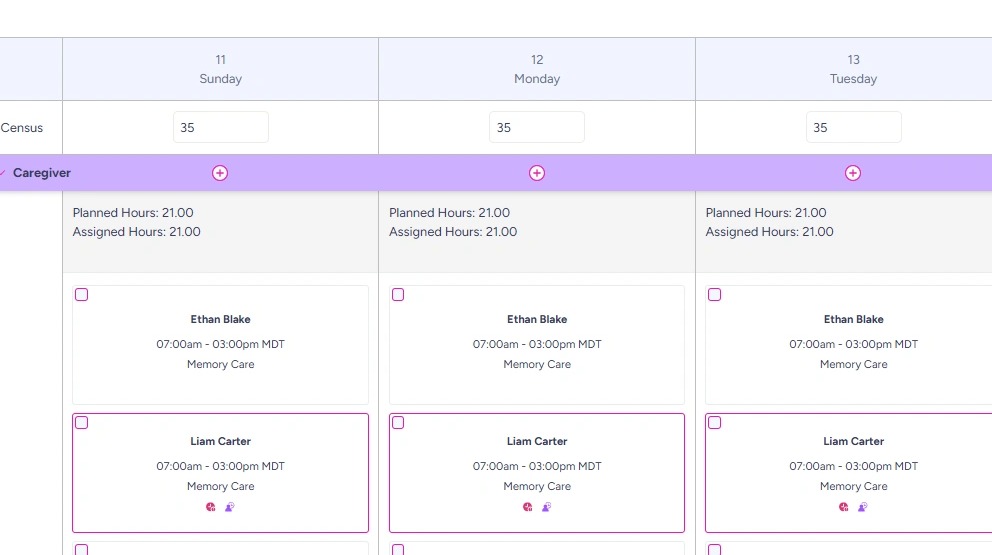
Task: Click the pink clock icon on Monday's Liam Carter shift
Action: 528,507
